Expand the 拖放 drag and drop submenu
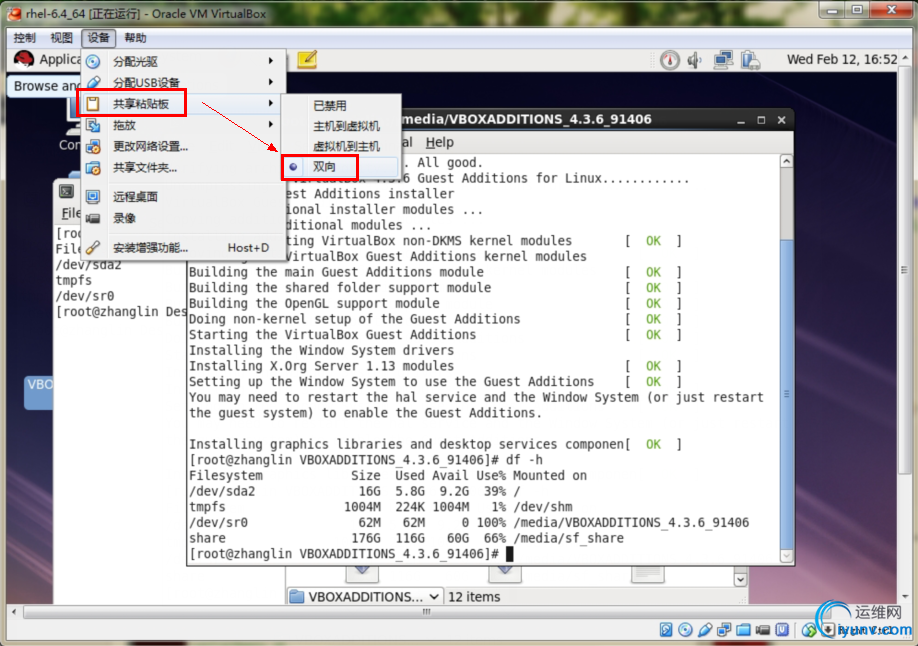The image size is (918, 646). pyautogui.click(x=183, y=125)
